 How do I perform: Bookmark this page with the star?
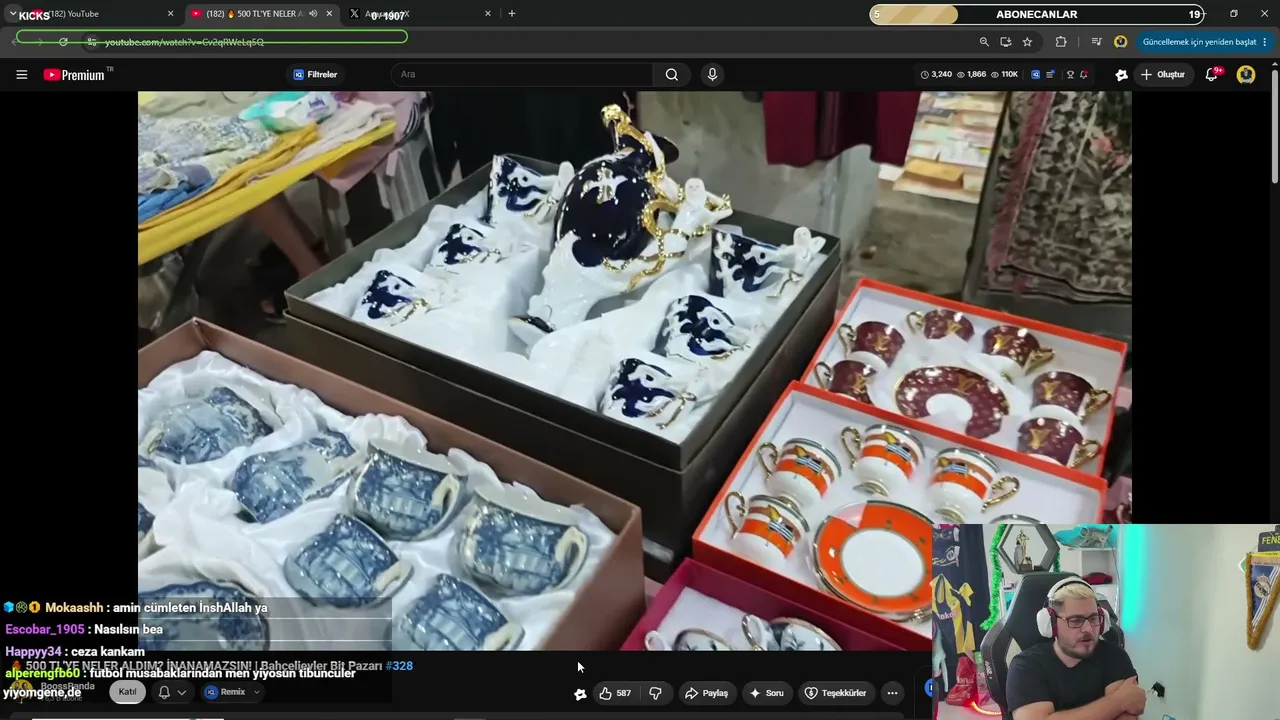tap(1027, 42)
